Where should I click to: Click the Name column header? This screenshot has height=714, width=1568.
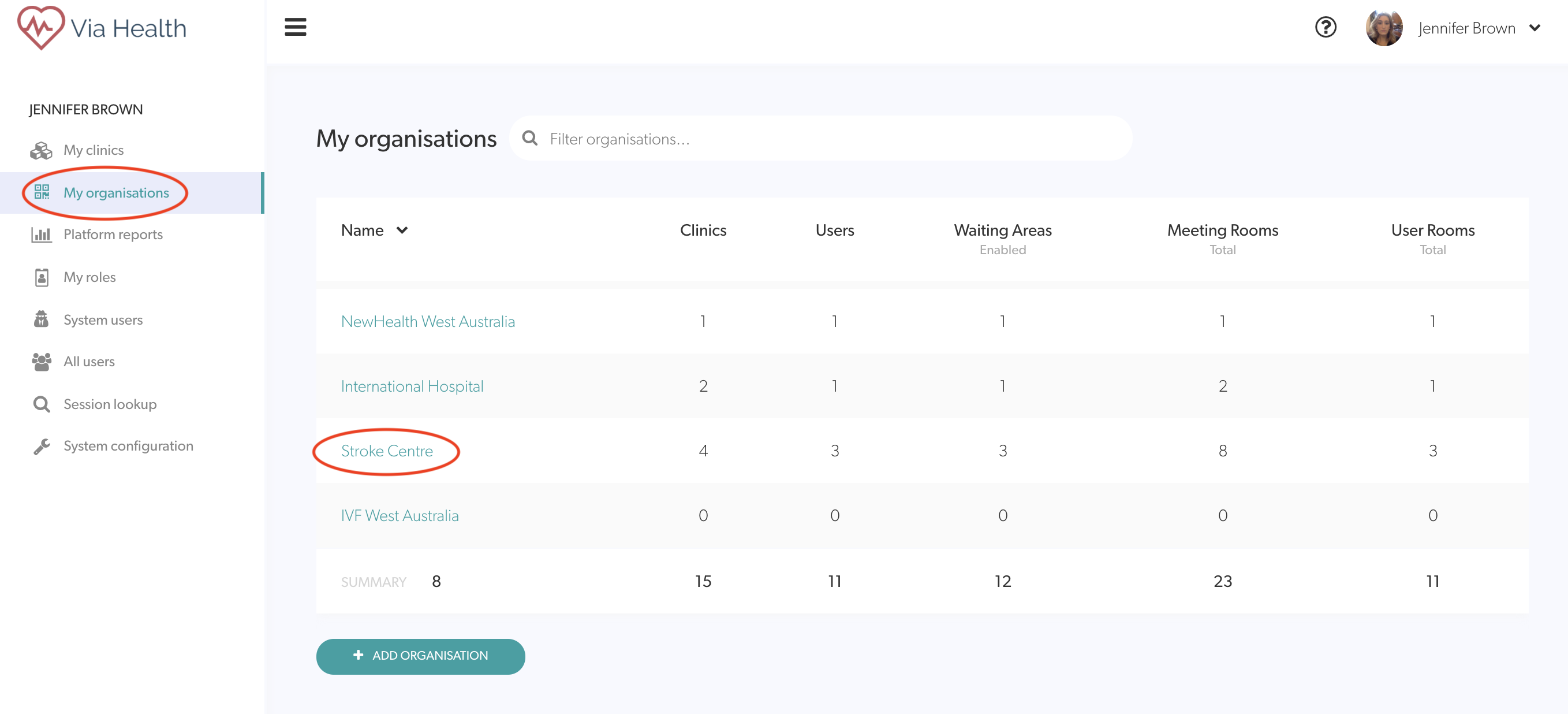pos(362,230)
